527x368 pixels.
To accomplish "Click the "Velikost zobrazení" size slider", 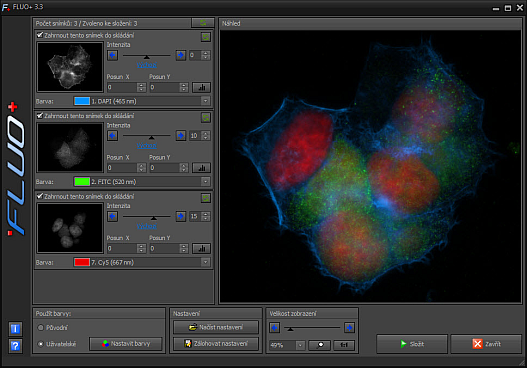I will pyautogui.click(x=312, y=328).
